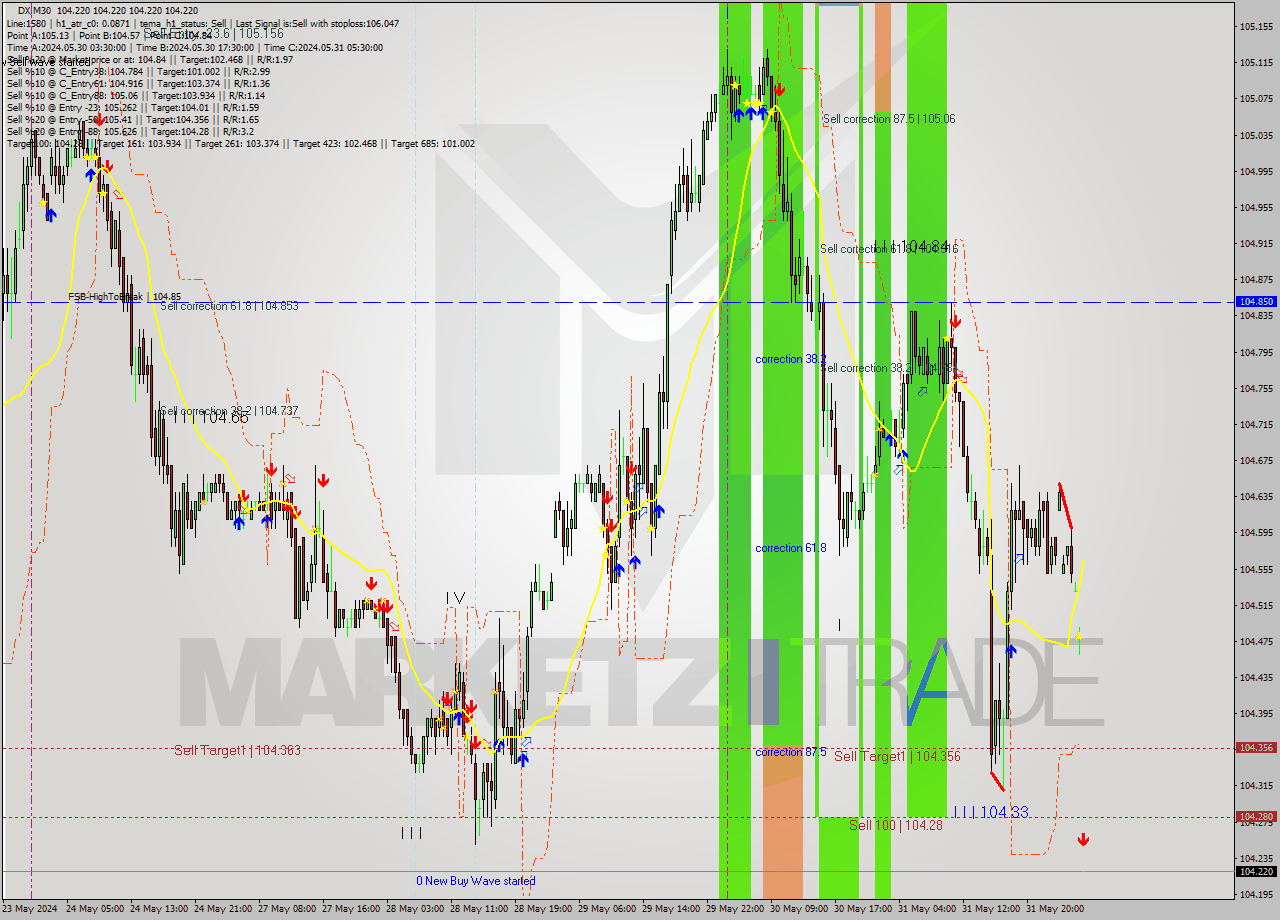
Task: Click the 'Sell %20 @ Entry -88' info line
Action: coord(130,131)
